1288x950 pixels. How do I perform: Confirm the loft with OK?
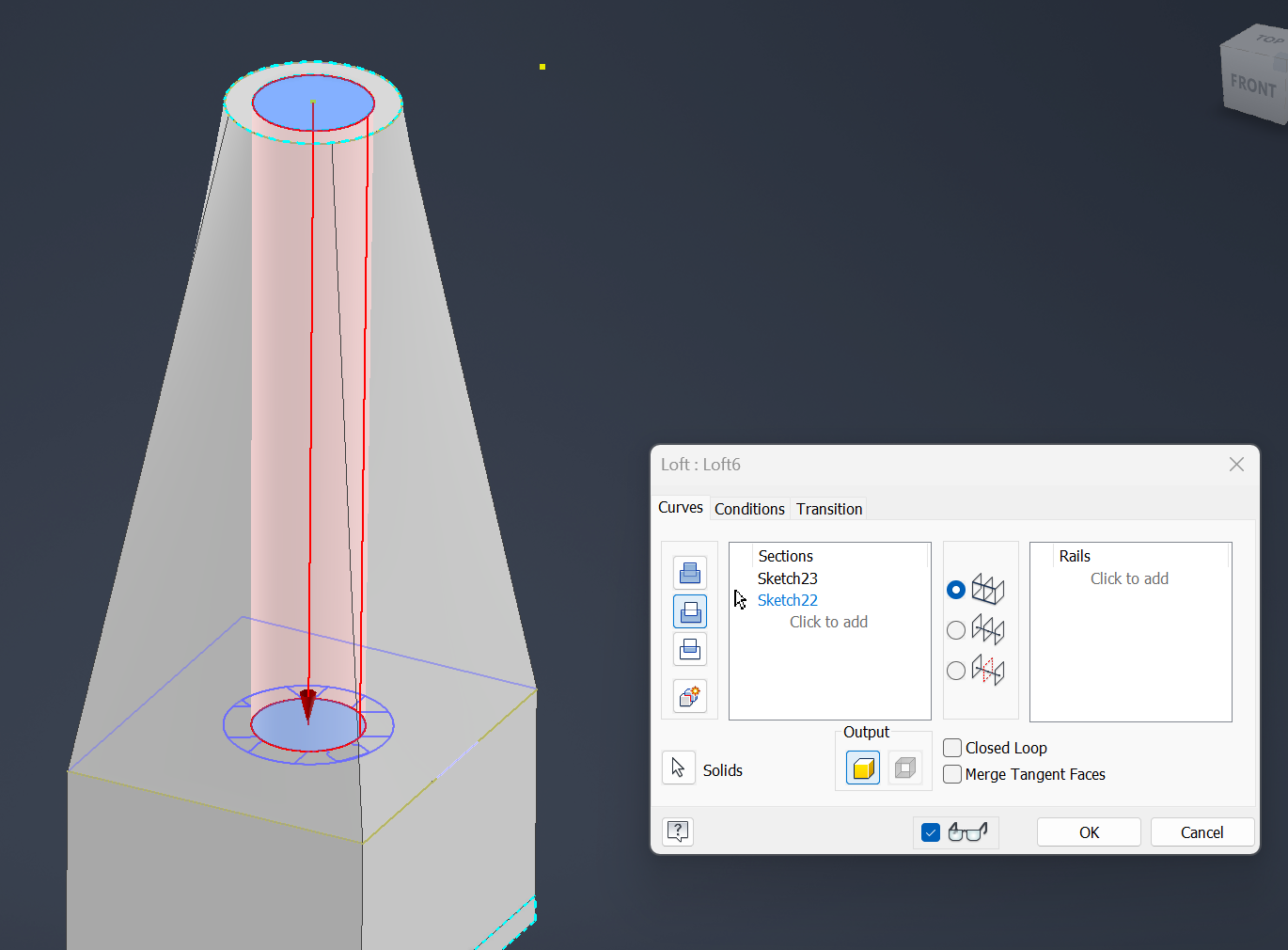[x=1088, y=831]
